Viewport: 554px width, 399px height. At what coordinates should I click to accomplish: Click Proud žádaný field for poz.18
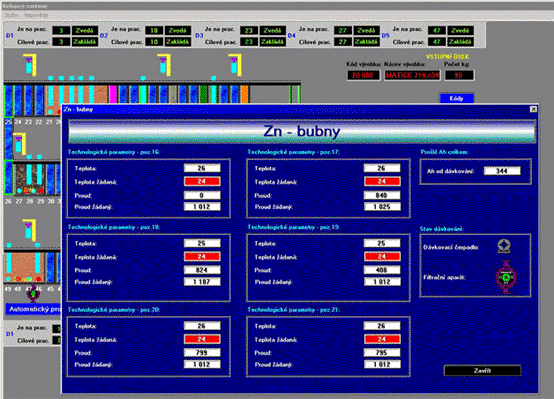point(202,282)
